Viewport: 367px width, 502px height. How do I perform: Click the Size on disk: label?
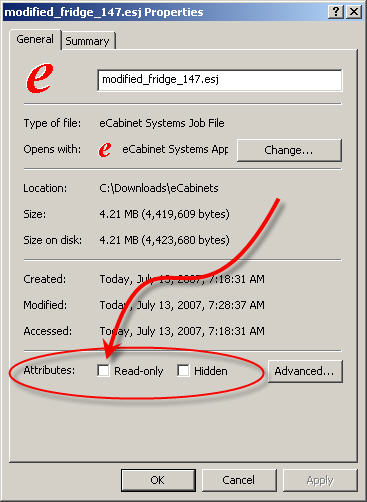click(53, 240)
